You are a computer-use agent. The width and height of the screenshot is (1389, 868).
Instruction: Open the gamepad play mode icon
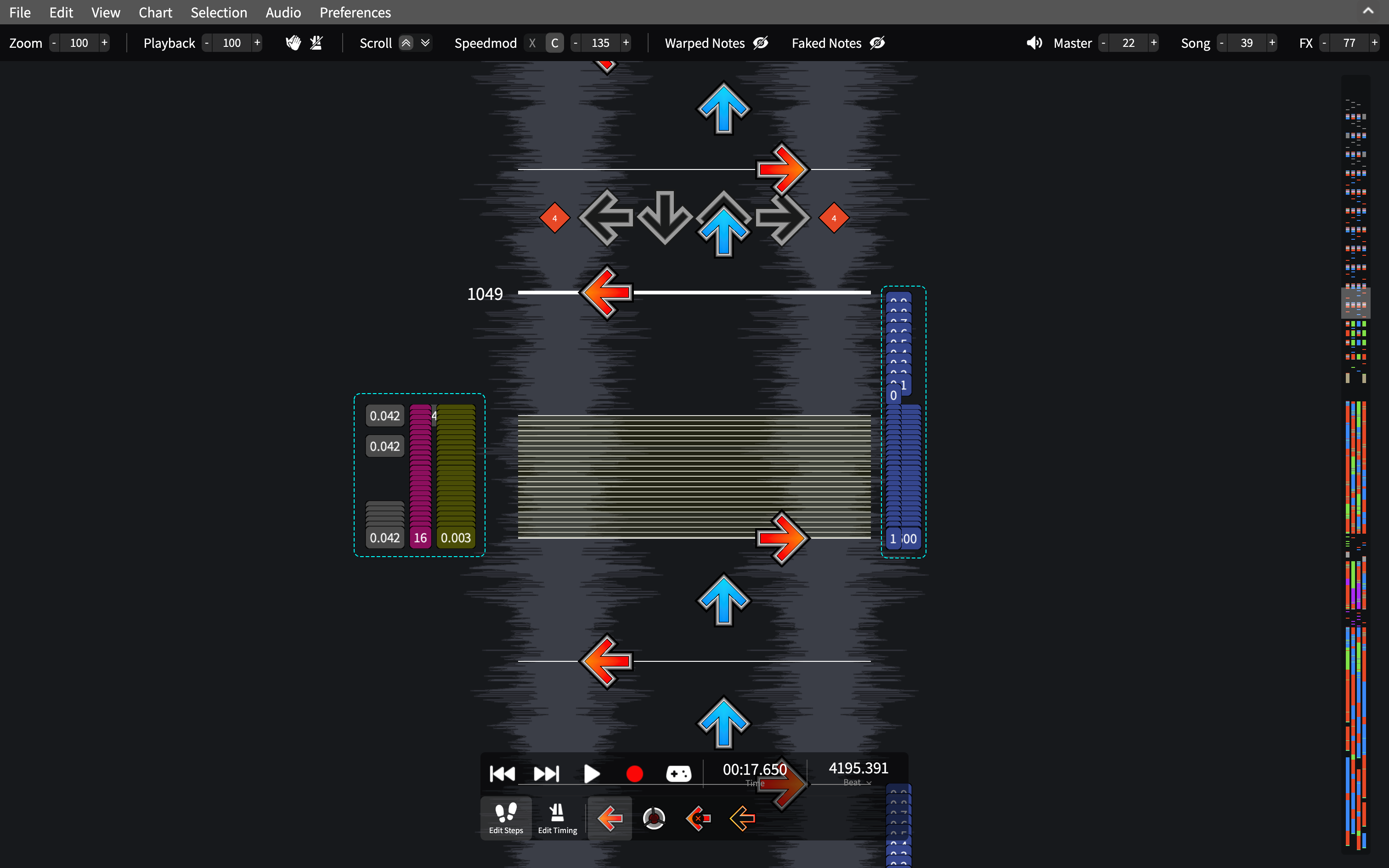[678, 774]
